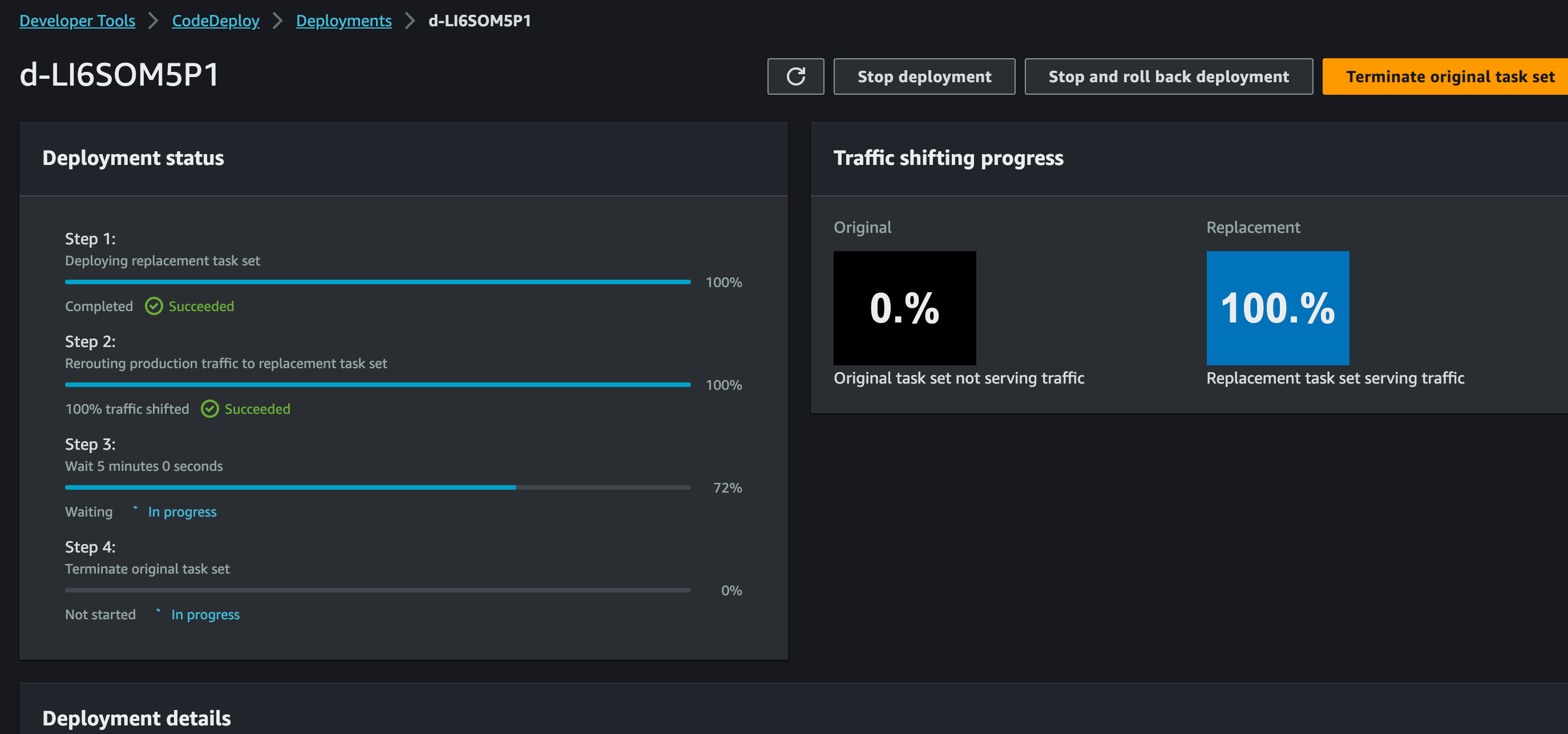Click chevron after Deployments breadcrumb
Image resolution: width=1568 pixels, height=734 pixels.
point(410,21)
